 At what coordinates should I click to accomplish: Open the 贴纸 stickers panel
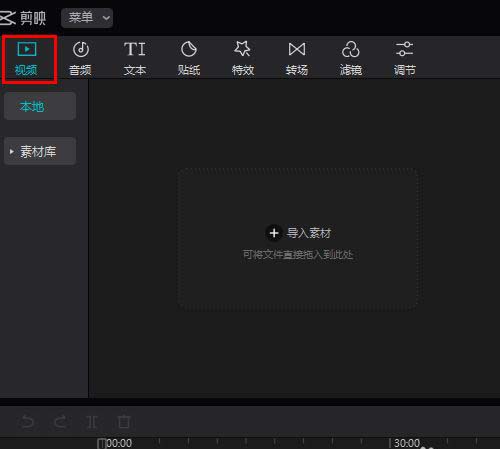click(189, 58)
